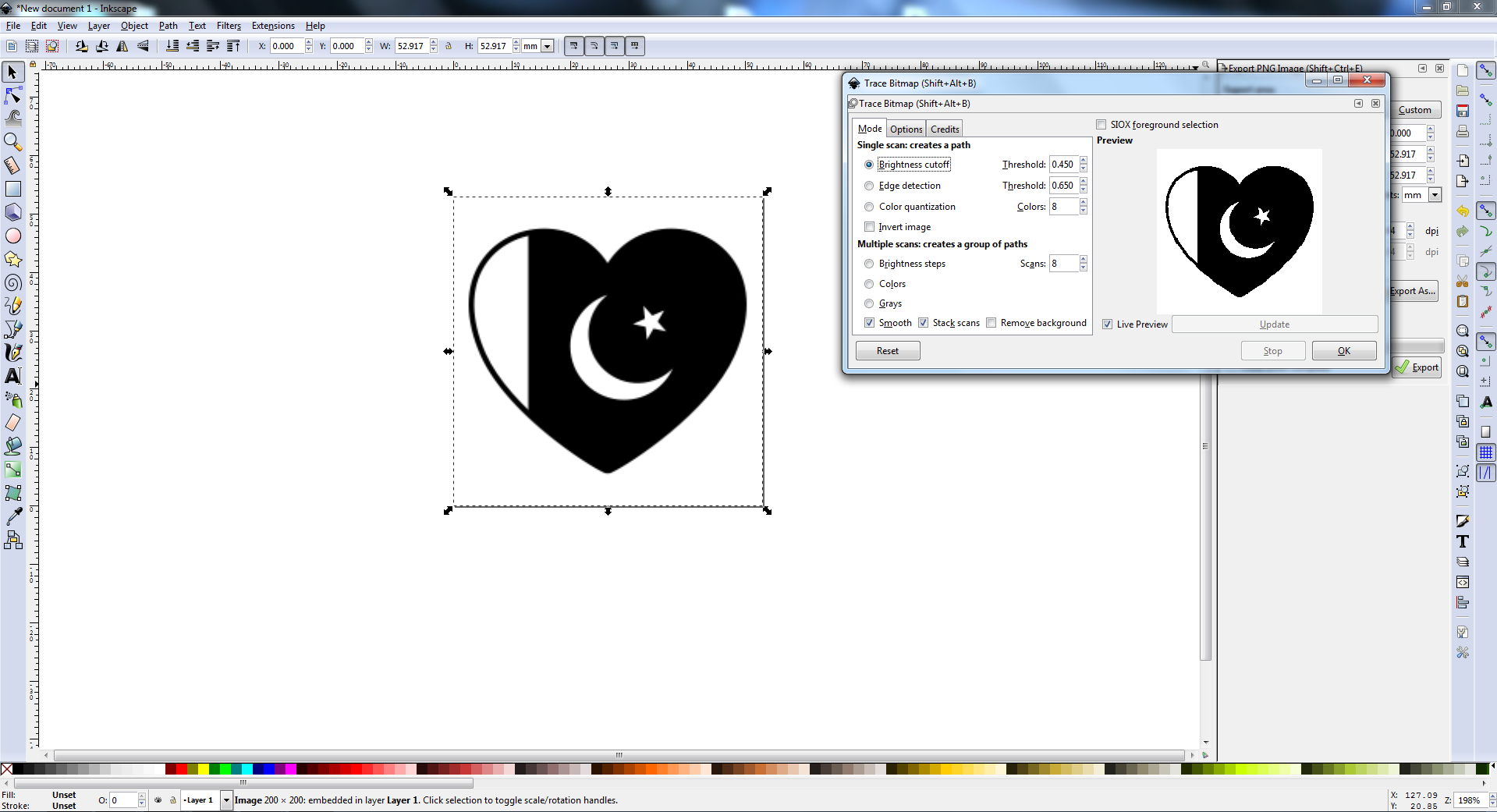Viewport: 1497px width, 812px height.
Task: Toggle the Stack scans checkbox
Action: (x=924, y=323)
